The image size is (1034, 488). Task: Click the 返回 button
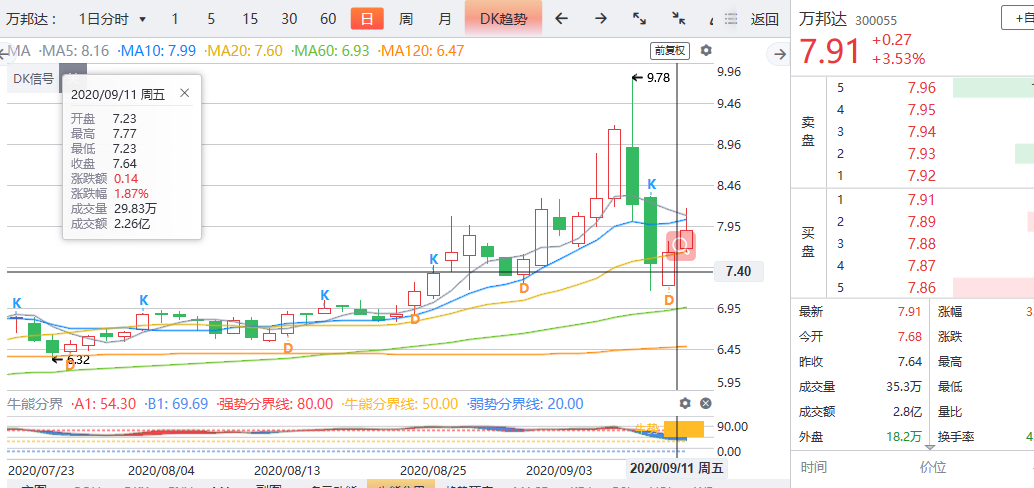tap(764, 19)
